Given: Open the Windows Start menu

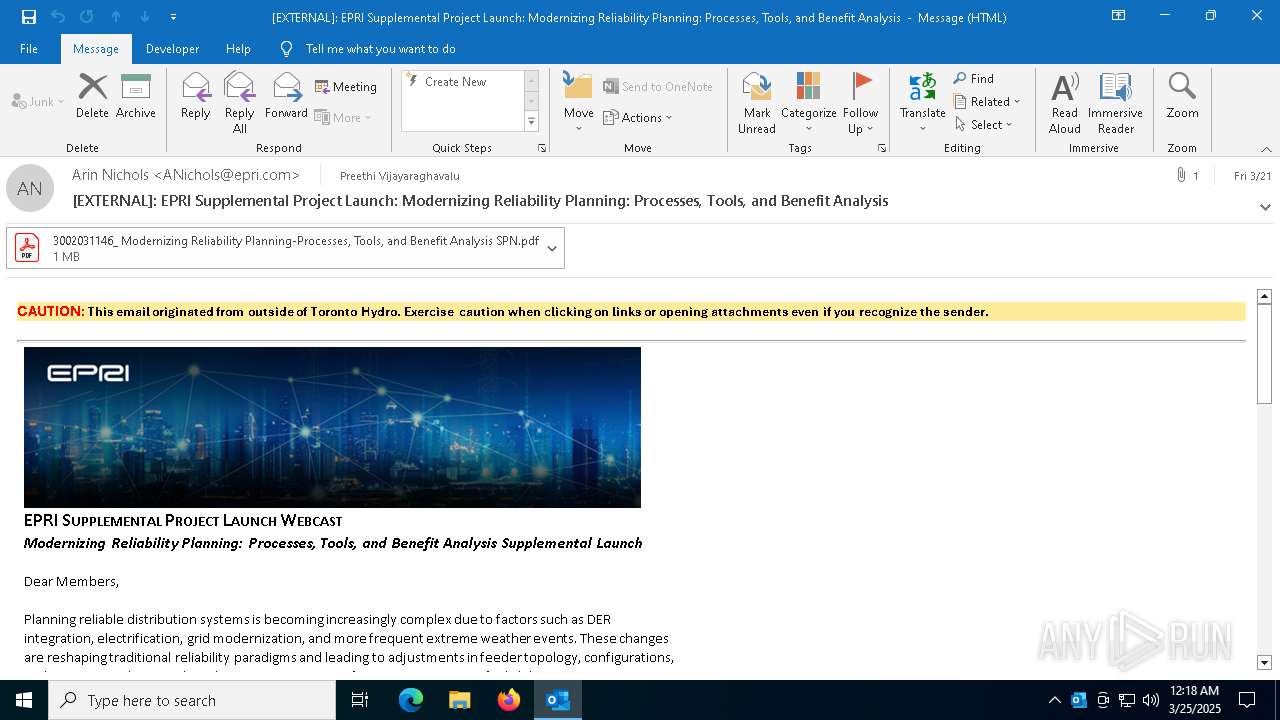Looking at the screenshot, I should tap(24, 700).
